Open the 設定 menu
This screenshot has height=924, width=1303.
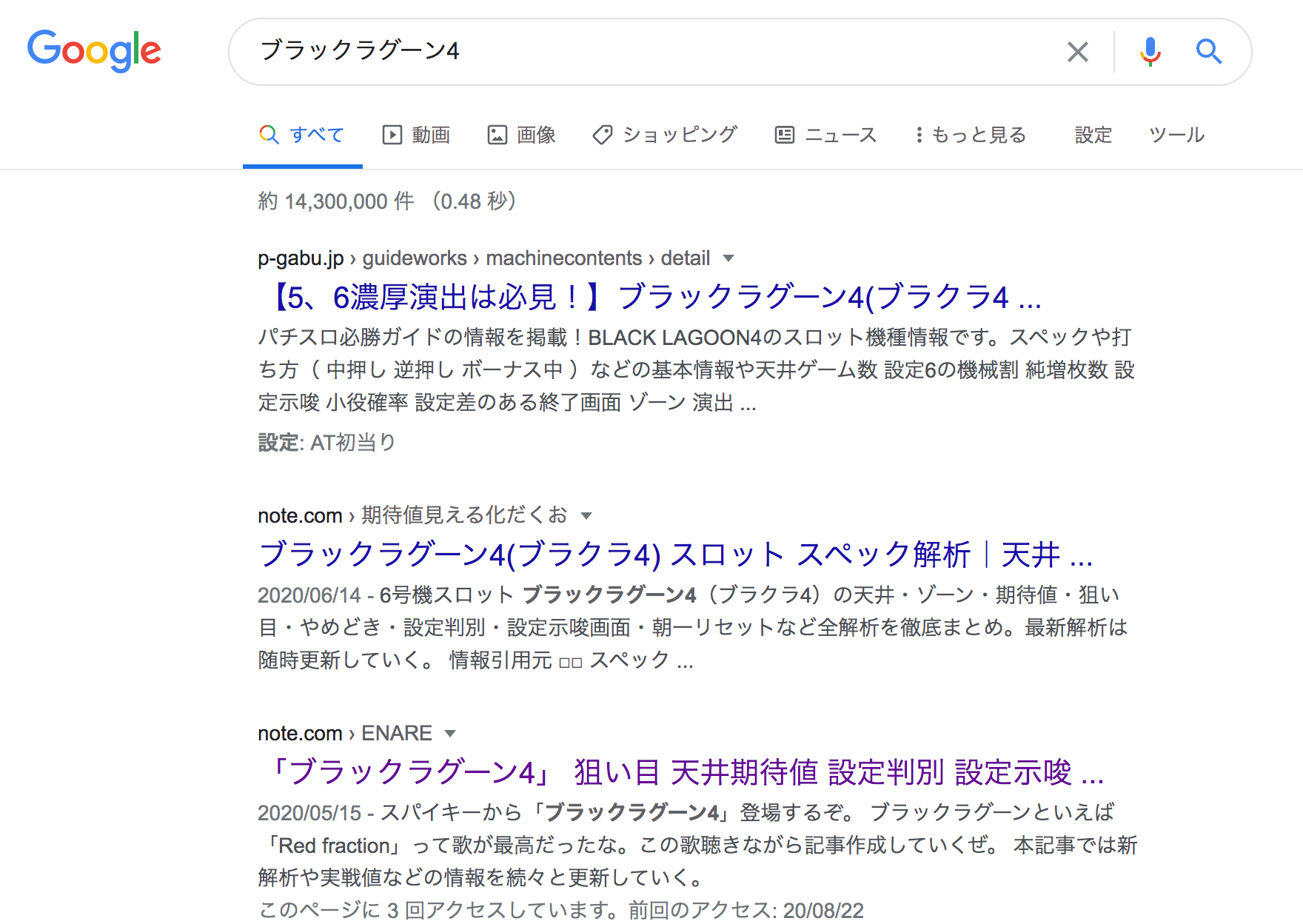(x=1093, y=135)
